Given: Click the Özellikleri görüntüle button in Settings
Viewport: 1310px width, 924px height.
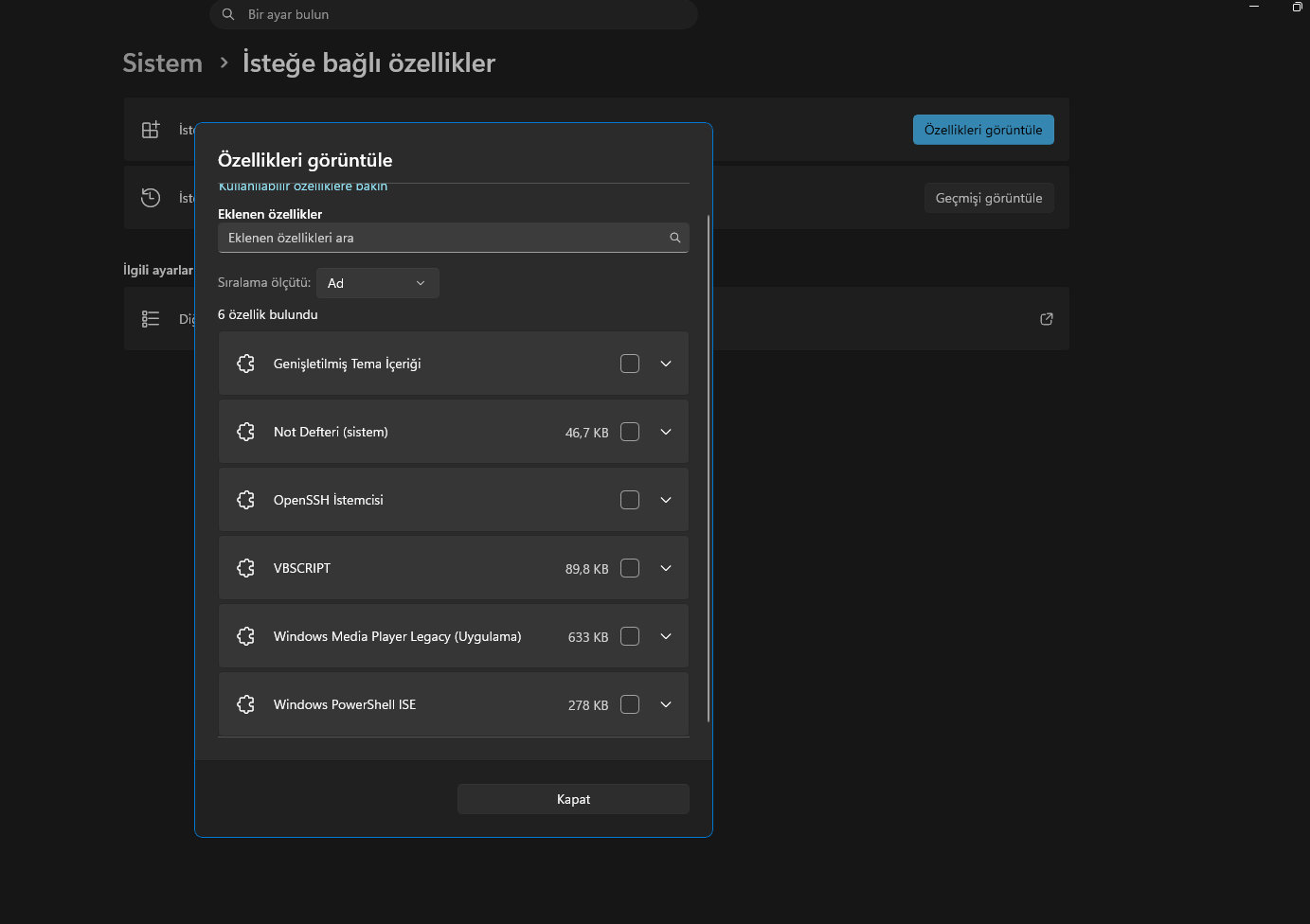Looking at the screenshot, I should pos(983,130).
